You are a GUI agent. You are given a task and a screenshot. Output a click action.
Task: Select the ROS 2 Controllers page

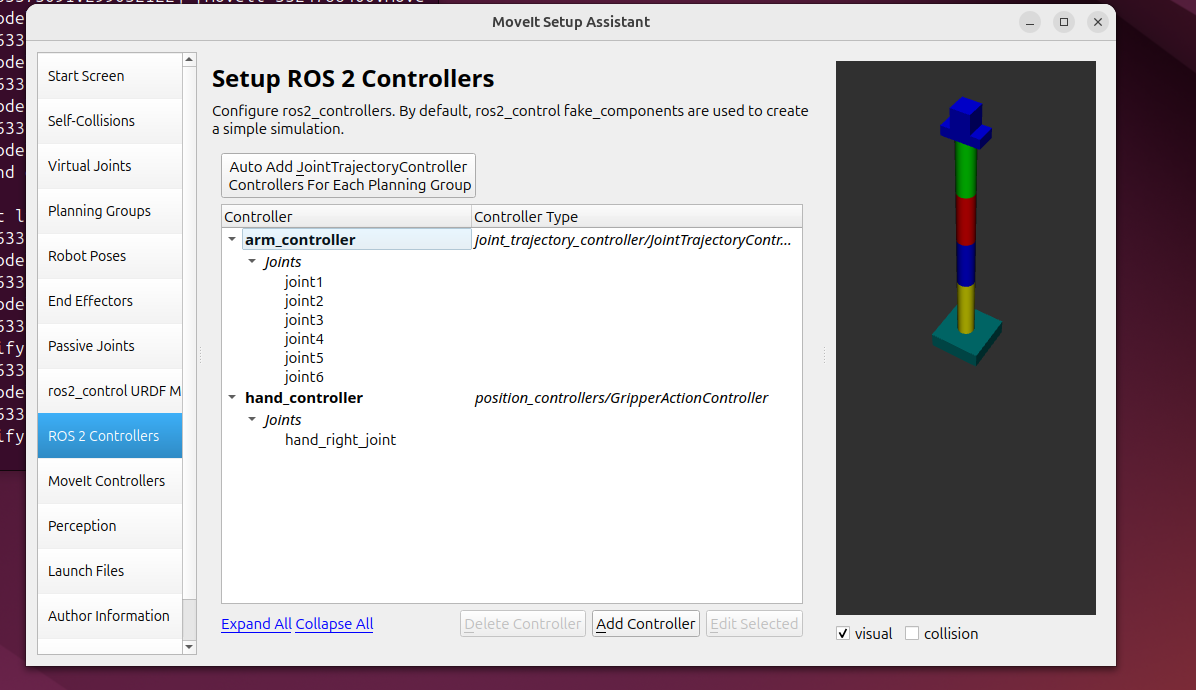(x=110, y=435)
